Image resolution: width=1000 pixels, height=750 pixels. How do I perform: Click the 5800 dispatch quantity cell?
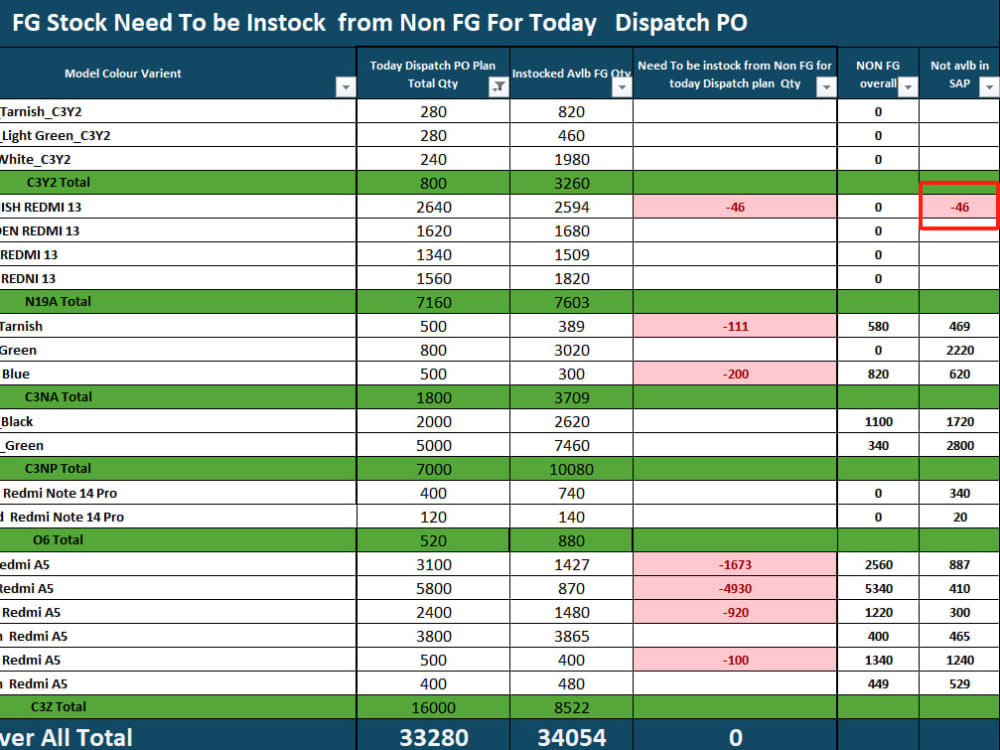coord(434,588)
